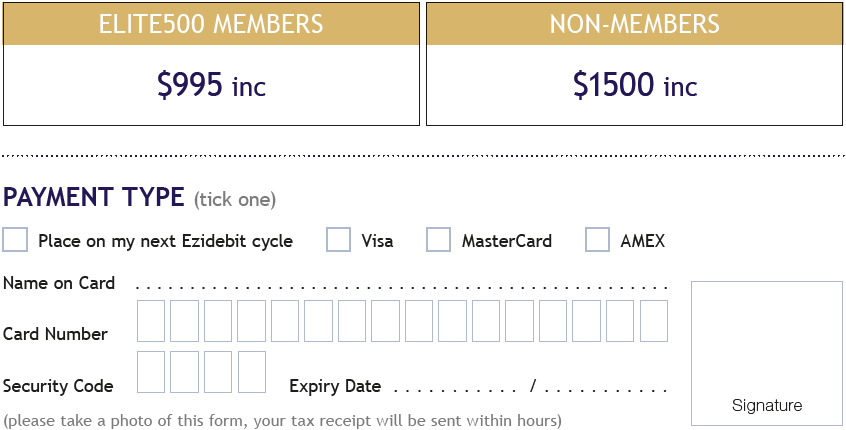The width and height of the screenshot is (846, 430).
Task: Click the Name on Card dotted line
Action: tap(400, 285)
